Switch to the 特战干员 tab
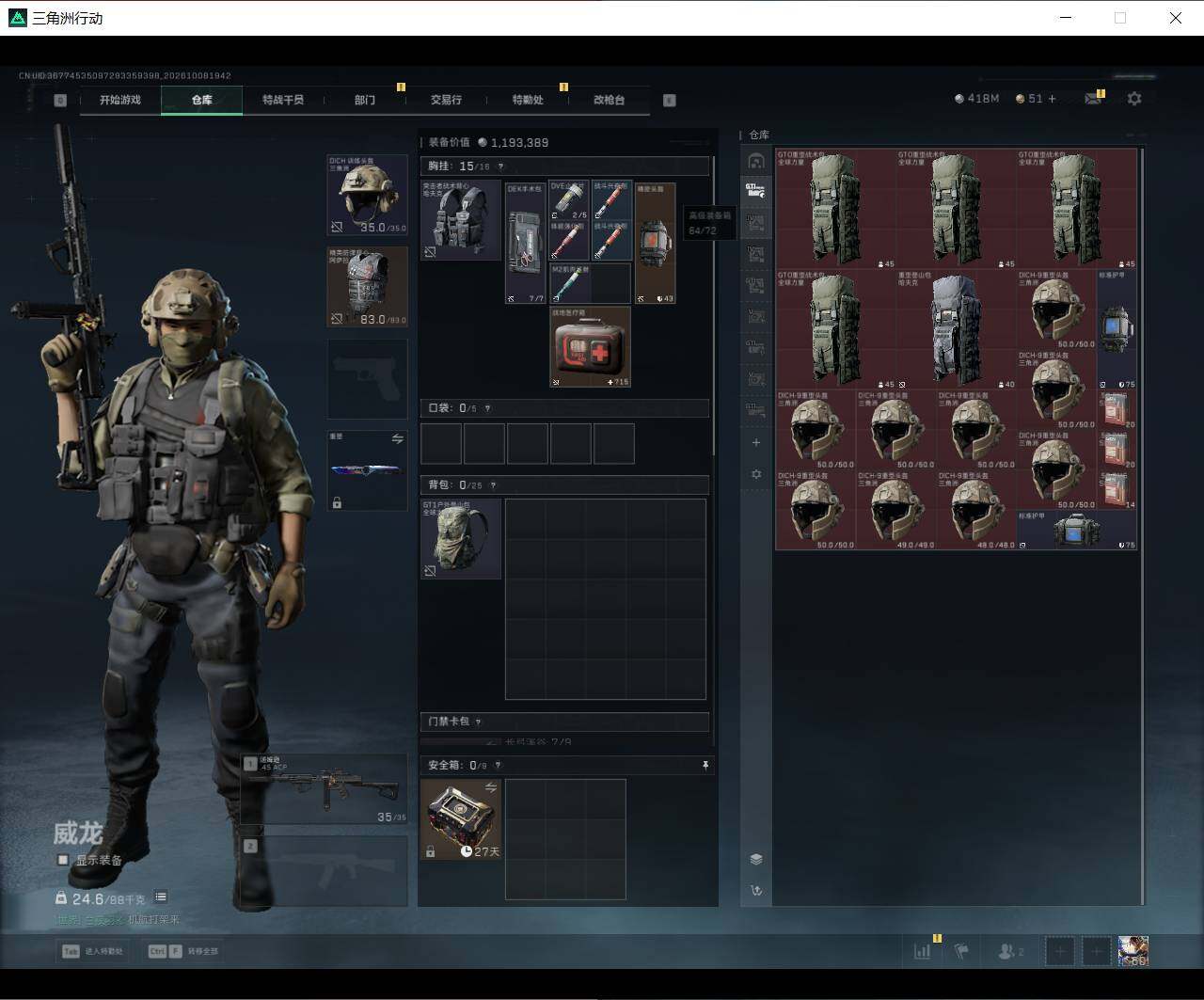Viewport: 1204px width, 1000px height. point(283,100)
